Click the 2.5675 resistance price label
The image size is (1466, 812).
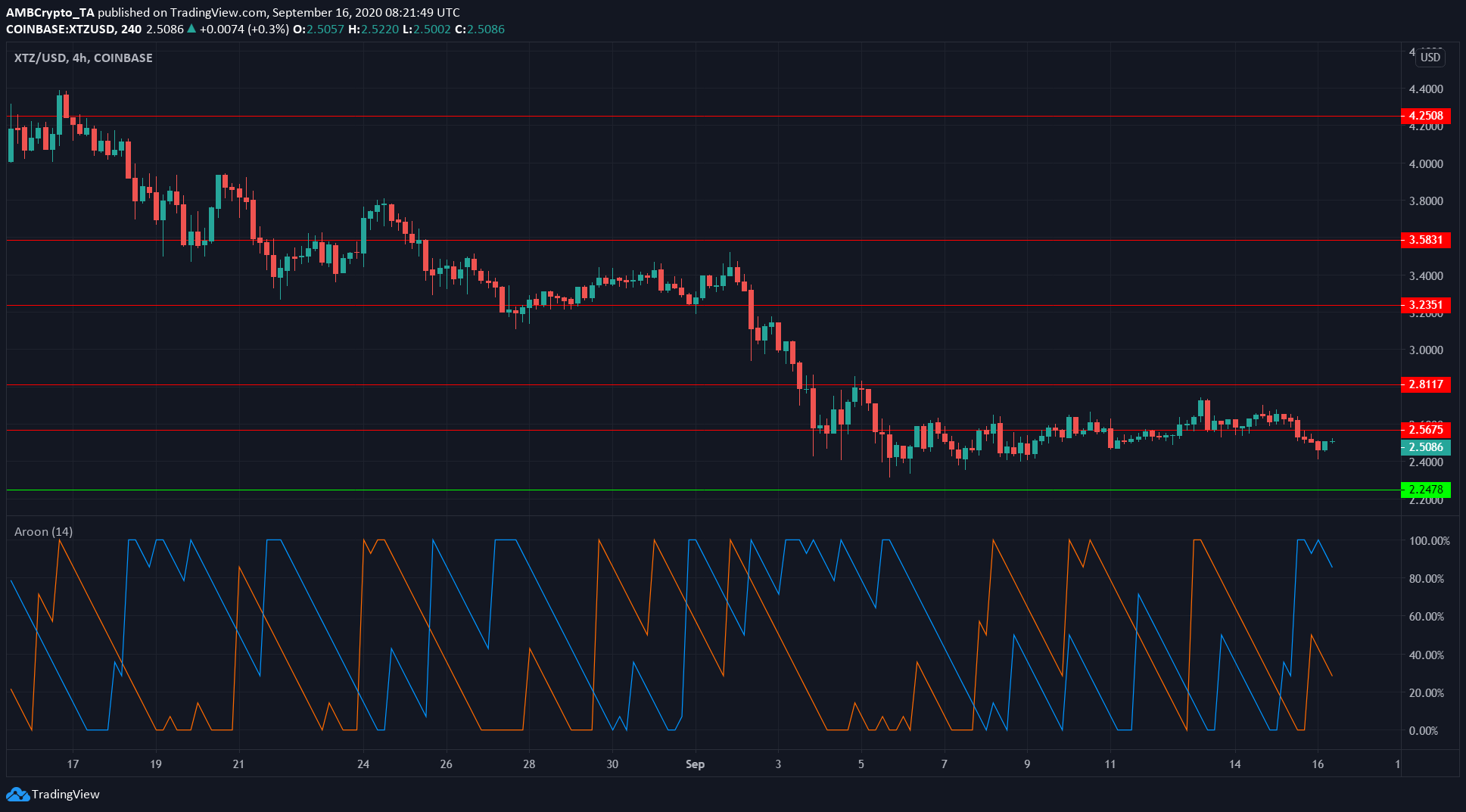[x=1425, y=430]
